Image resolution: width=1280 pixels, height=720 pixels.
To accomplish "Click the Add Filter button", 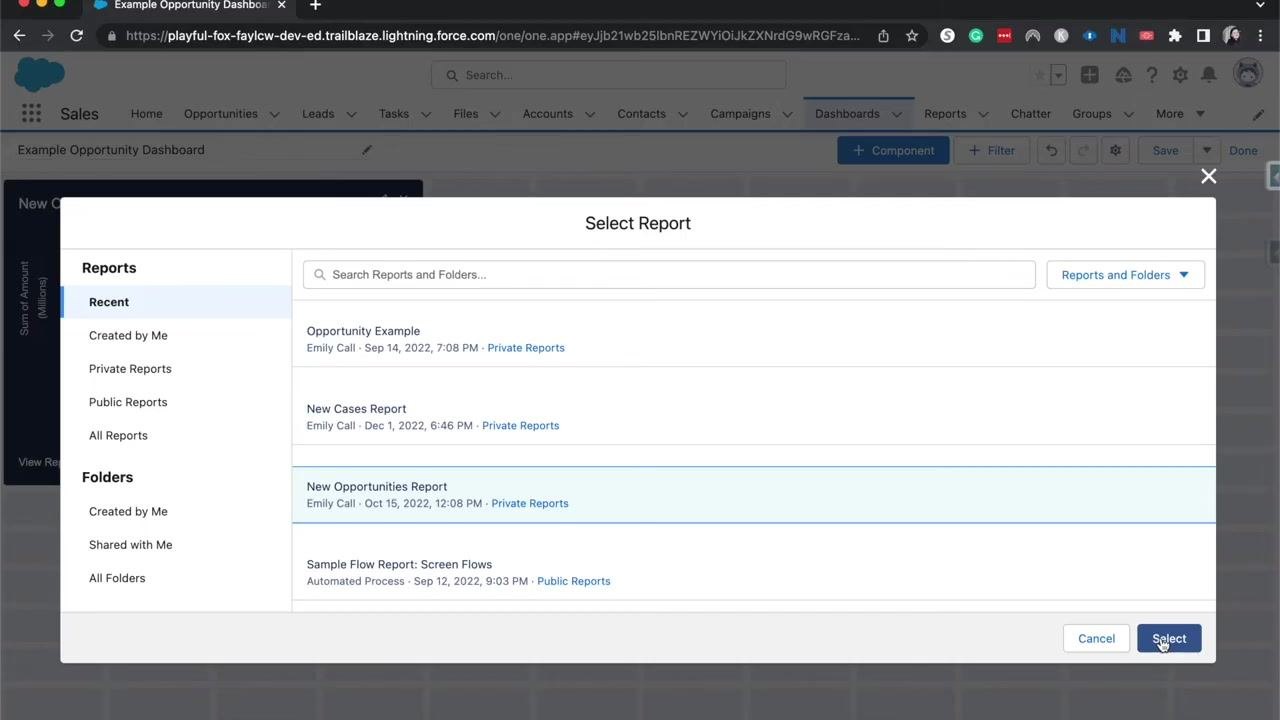I will click(x=992, y=150).
